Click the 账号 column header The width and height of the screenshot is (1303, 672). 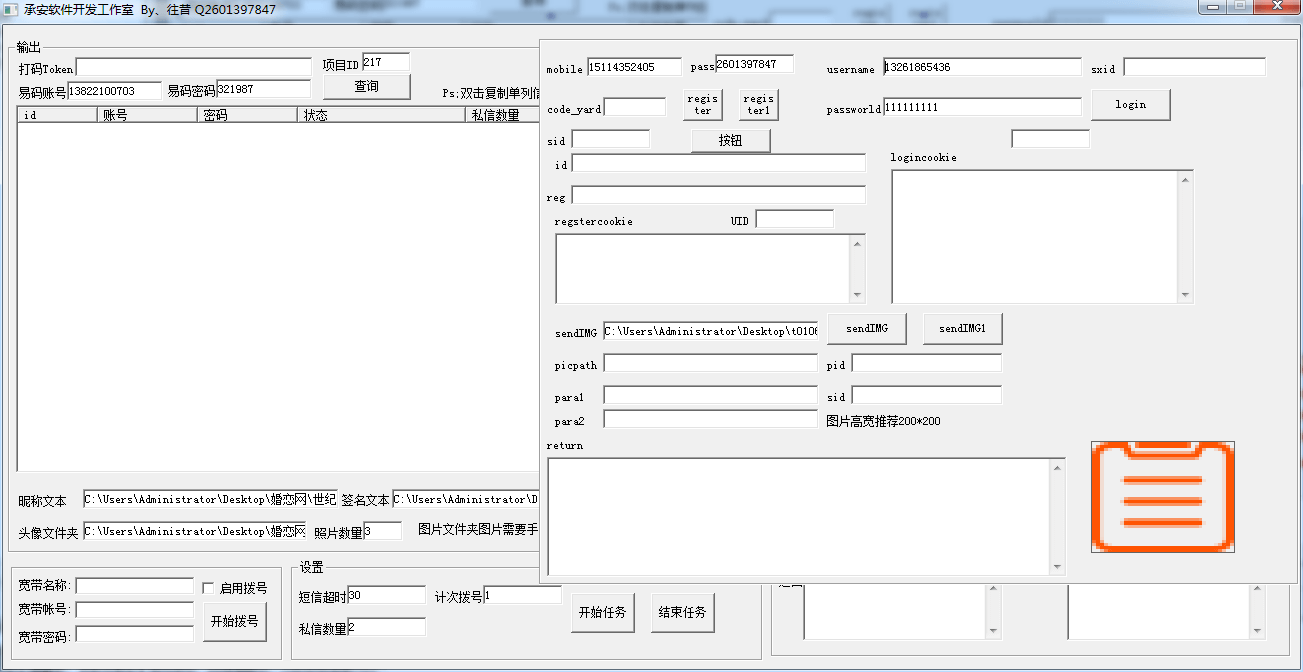point(147,115)
